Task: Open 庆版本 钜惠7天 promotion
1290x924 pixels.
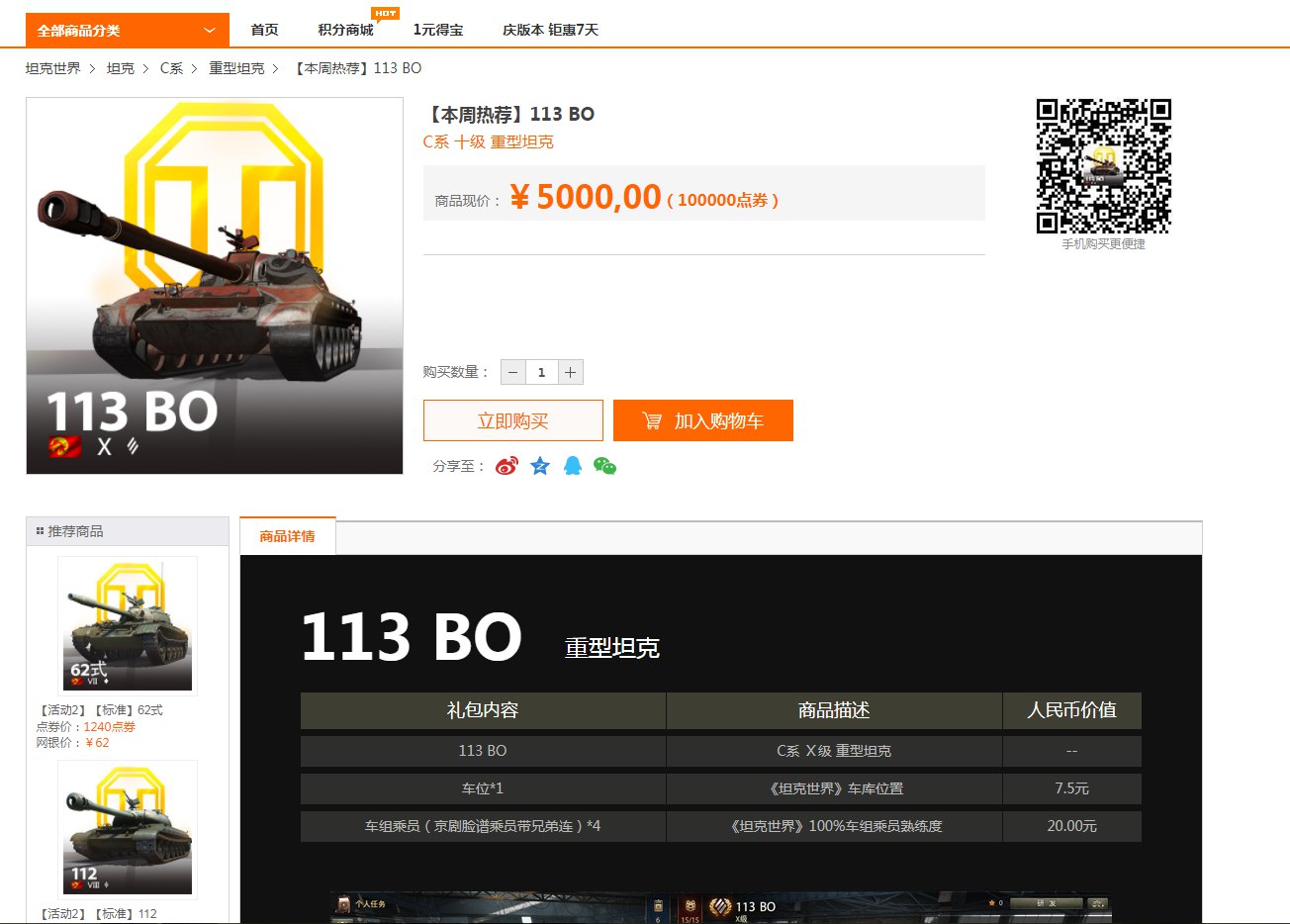Action: (x=550, y=30)
